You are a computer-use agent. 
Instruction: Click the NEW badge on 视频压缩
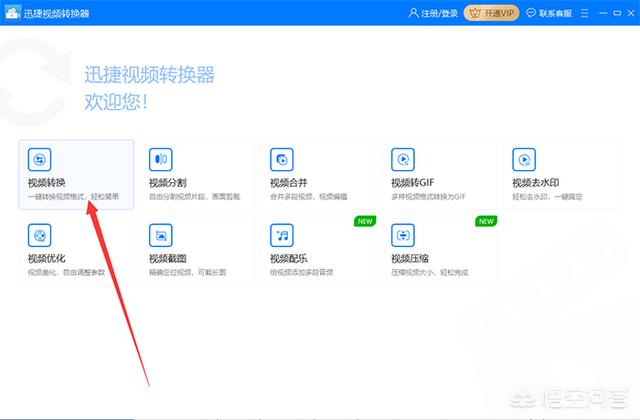486,221
